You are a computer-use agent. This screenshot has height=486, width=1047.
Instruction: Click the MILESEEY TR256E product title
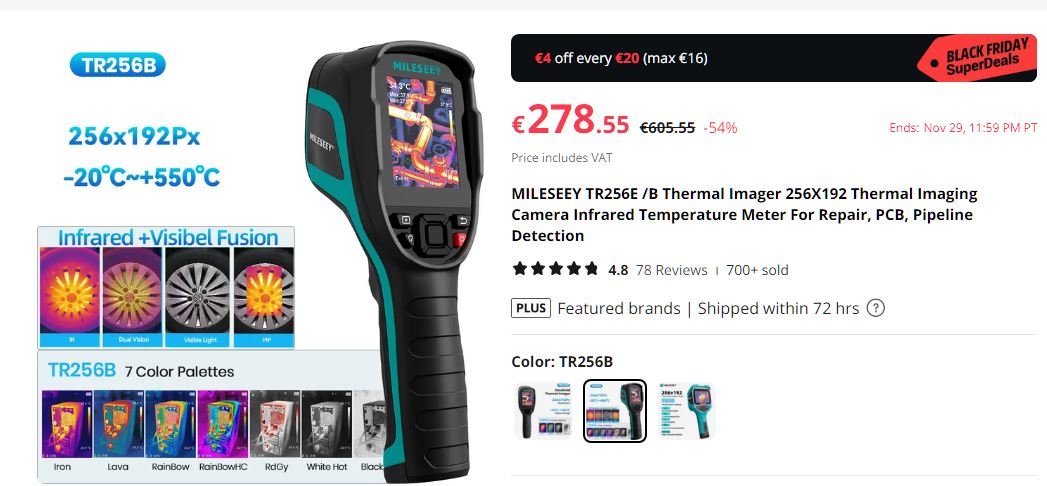744,214
